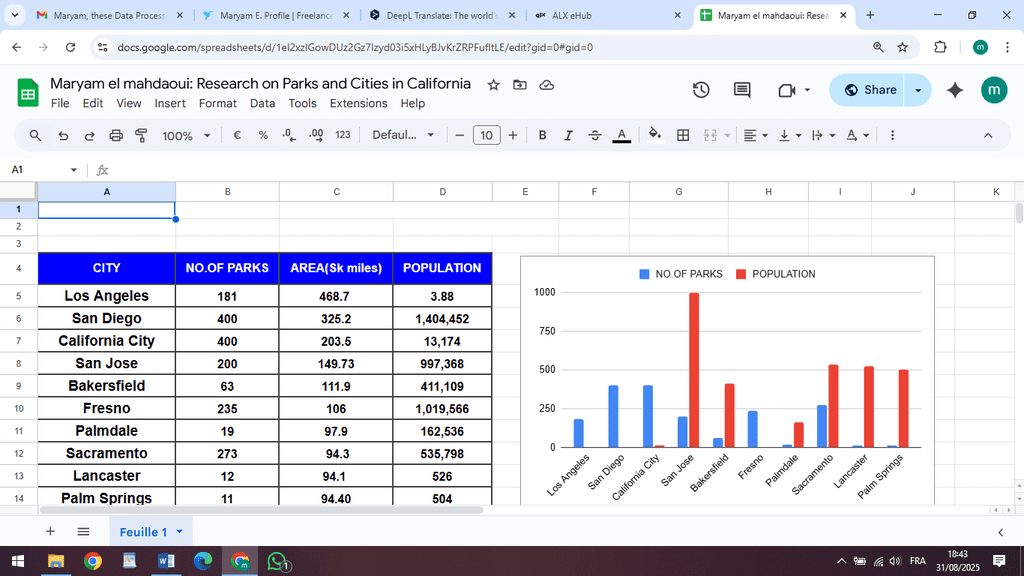Click the Share button
Image resolution: width=1024 pixels, height=576 pixels.
(x=869, y=90)
